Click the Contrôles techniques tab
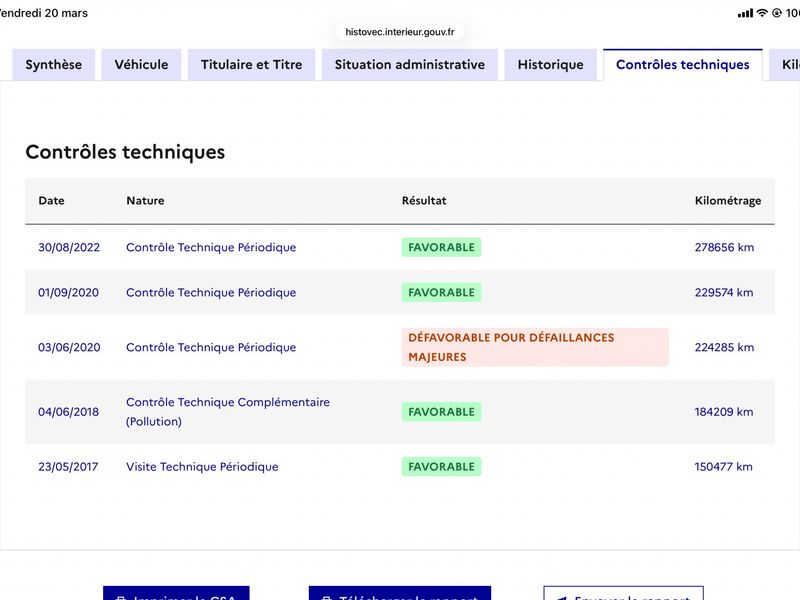 pyautogui.click(x=683, y=65)
